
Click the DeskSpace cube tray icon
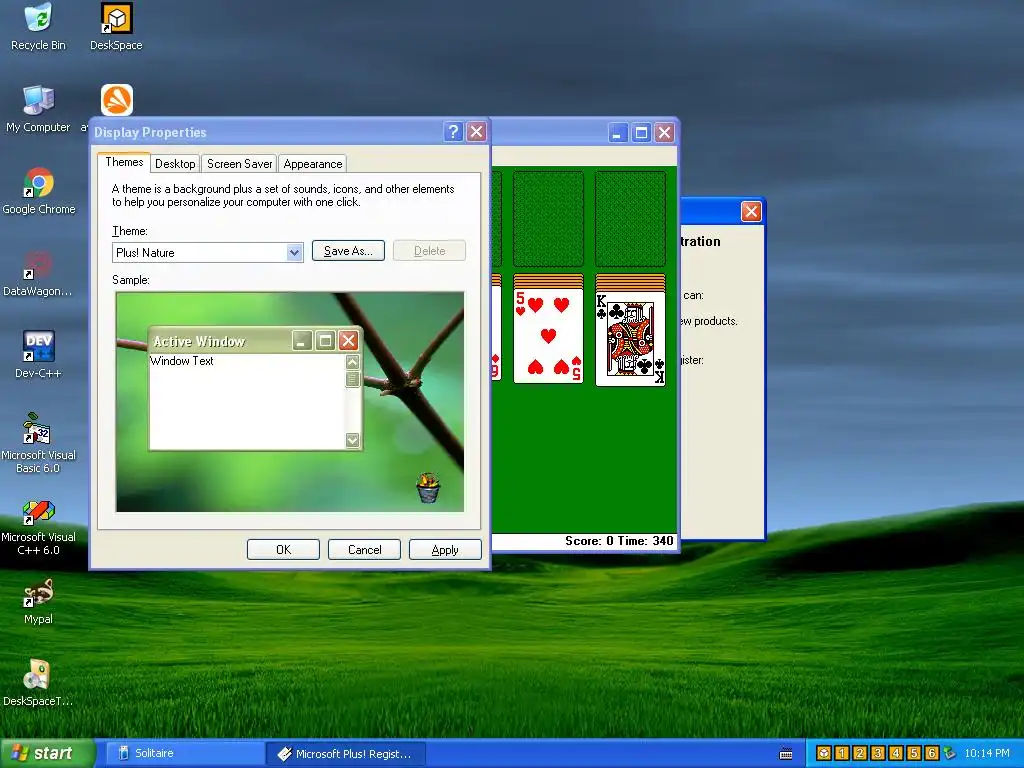pos(824,753)
